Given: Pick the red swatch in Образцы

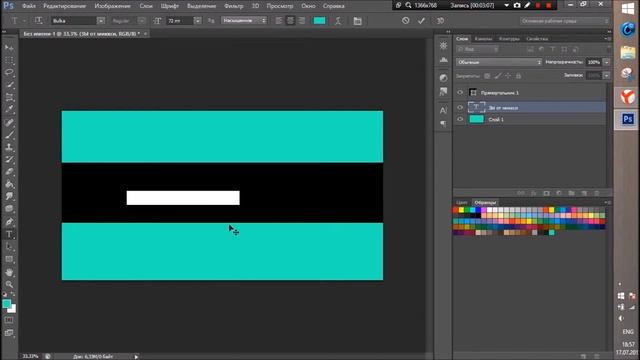Looking at the screenshot, I should point(456,210).
